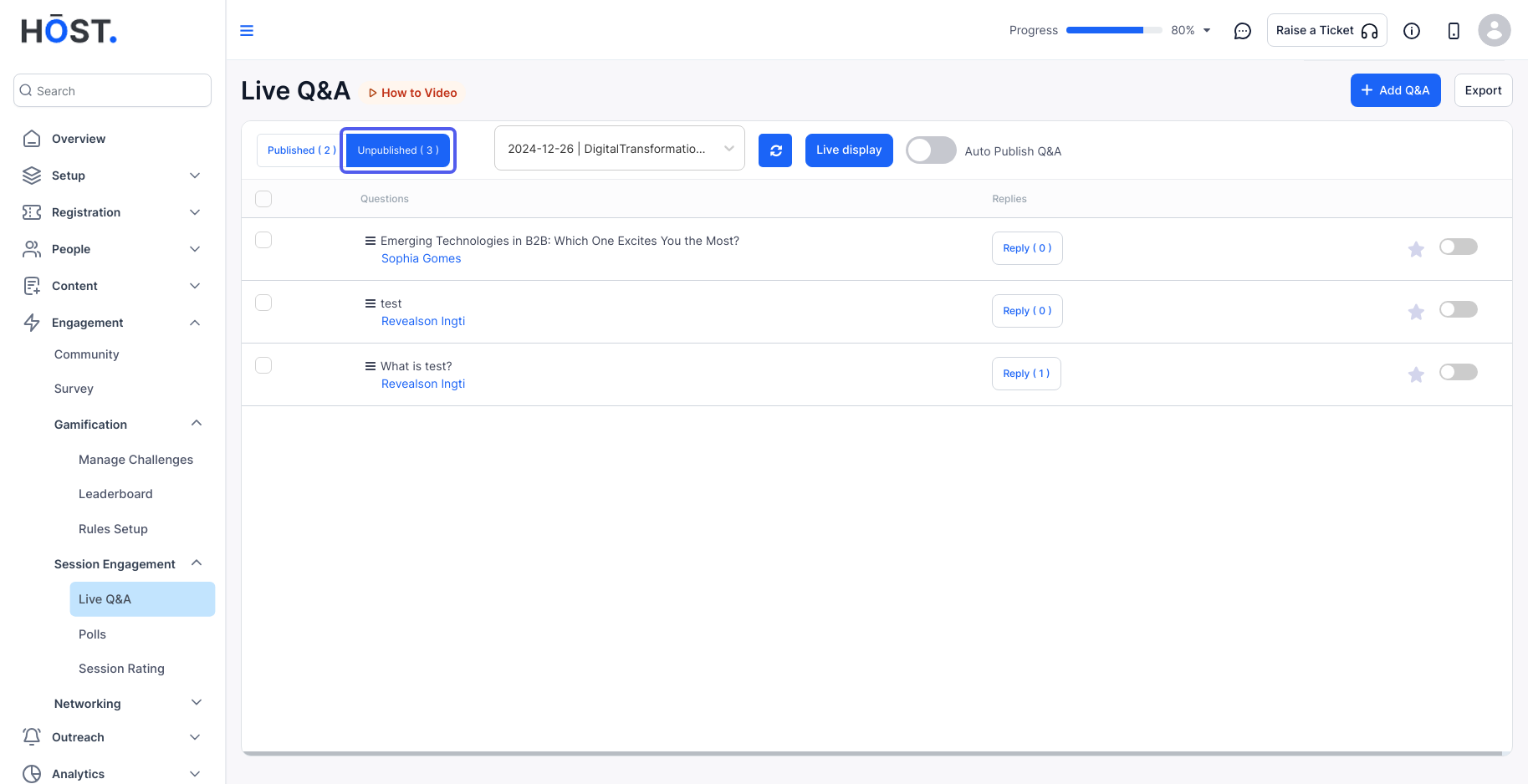The image size is (1528, 784).
Task: Star the Emerging Technologies question
Action: pos(1416,249)
